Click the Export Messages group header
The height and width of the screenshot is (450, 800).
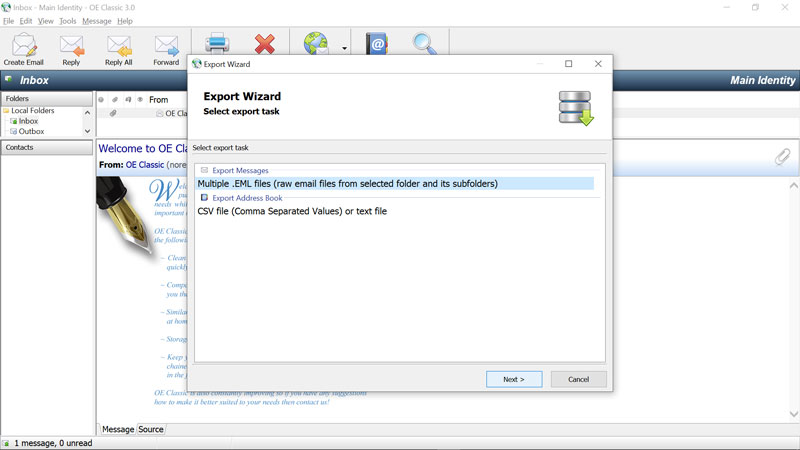click(240, 170)
